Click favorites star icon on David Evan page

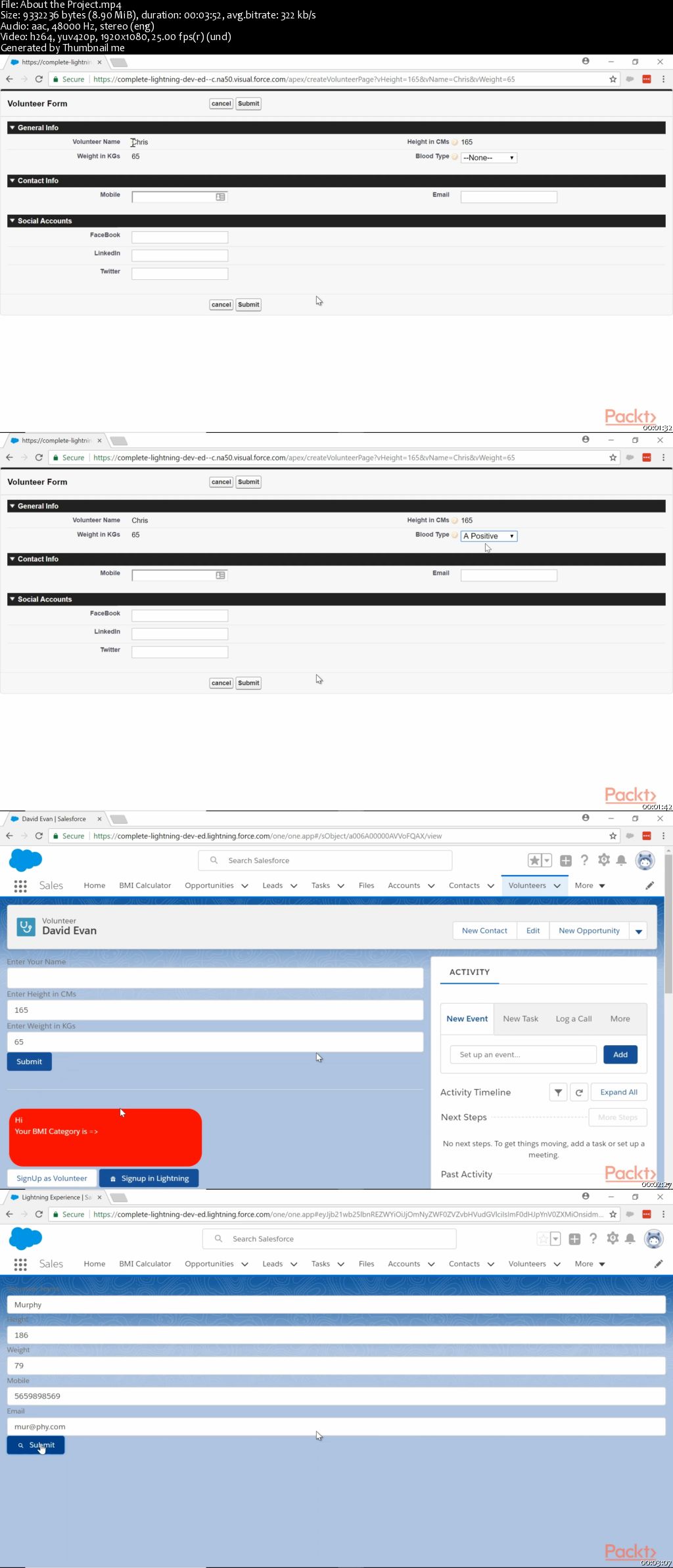click(x=535, y=861)
